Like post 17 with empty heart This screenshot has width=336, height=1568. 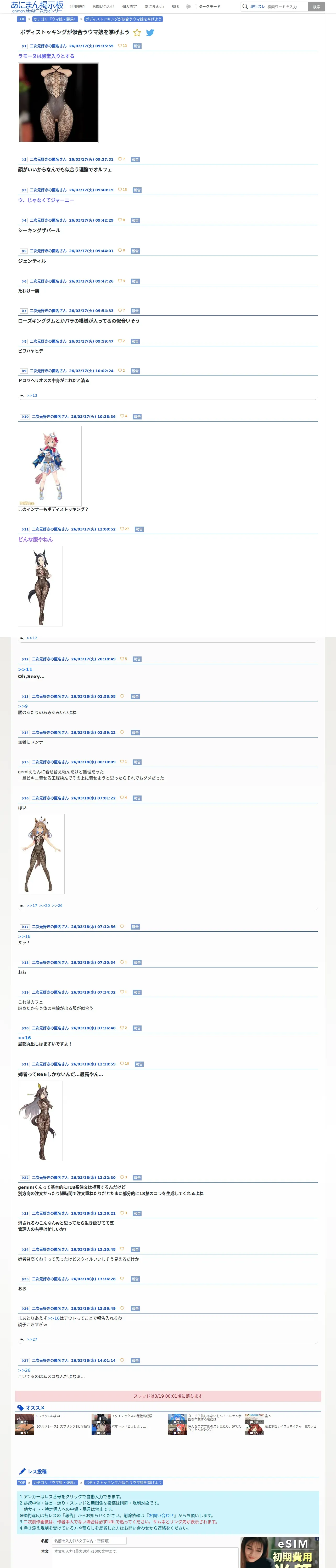tap(122, 926)
